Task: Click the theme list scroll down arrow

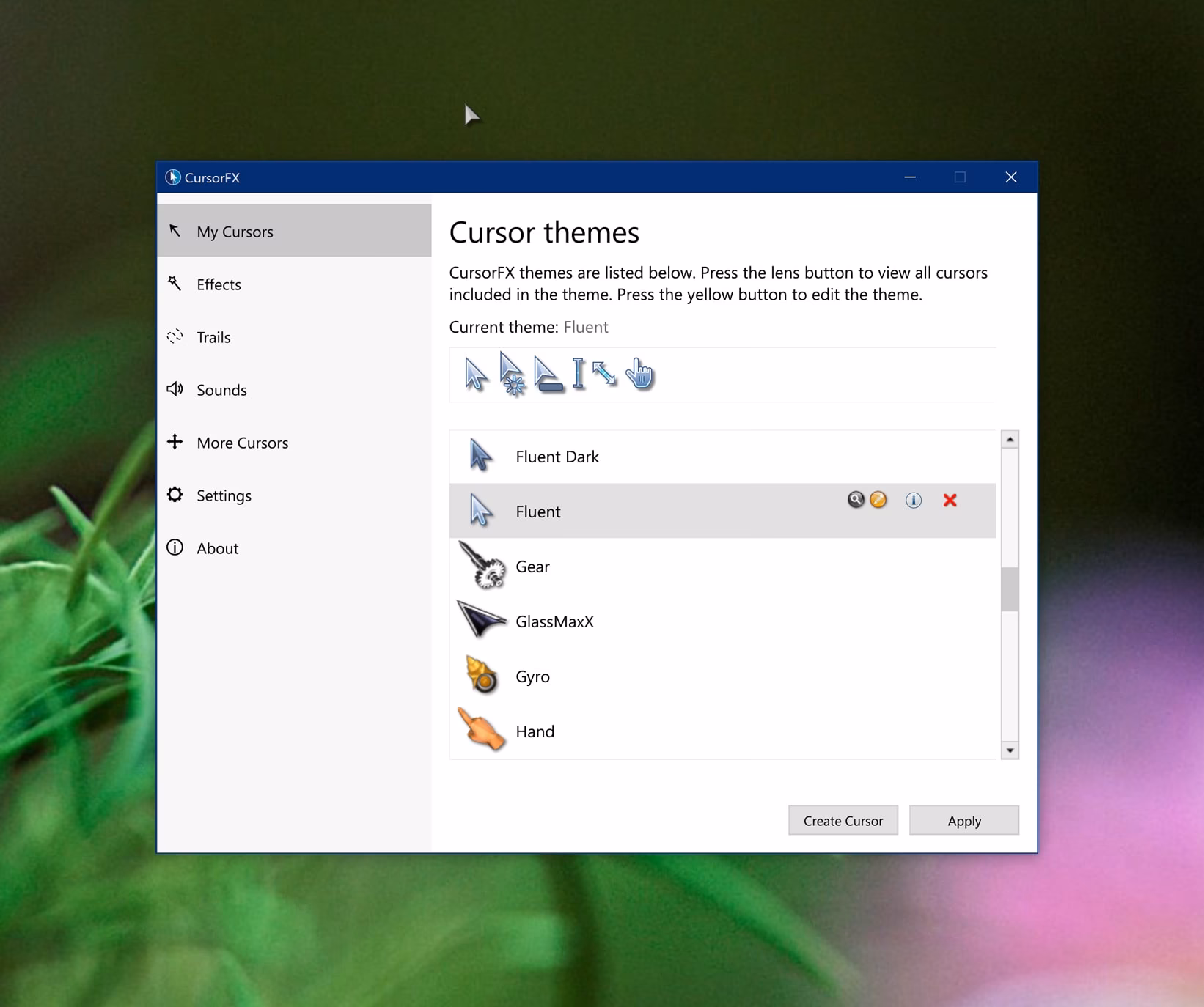Action: click(x=1010, y=750)
